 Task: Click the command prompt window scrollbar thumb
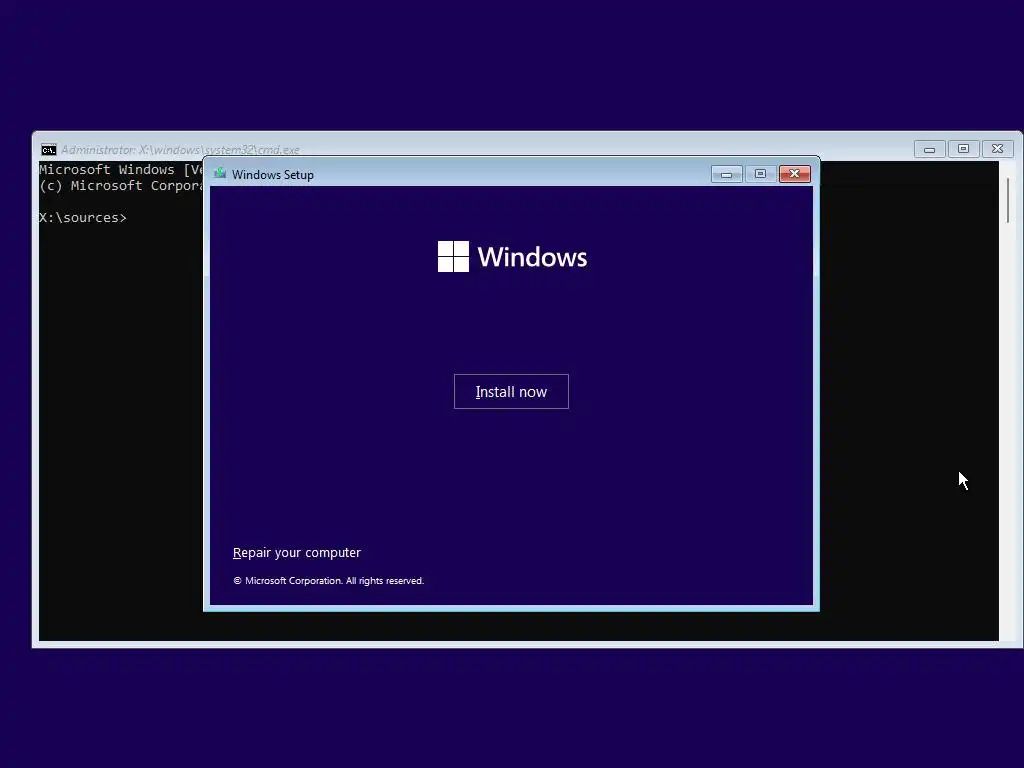pos(1008,199)
